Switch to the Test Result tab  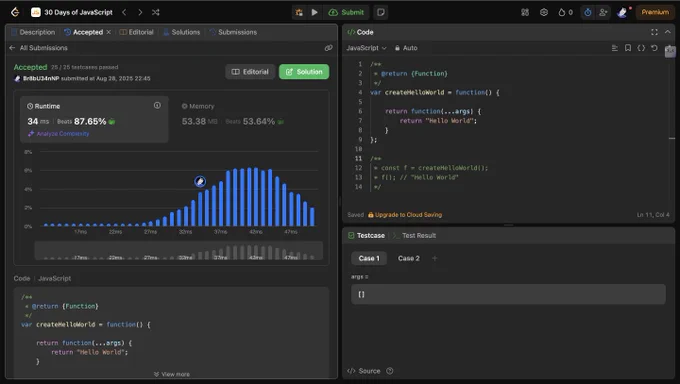(x=414, y=236)
